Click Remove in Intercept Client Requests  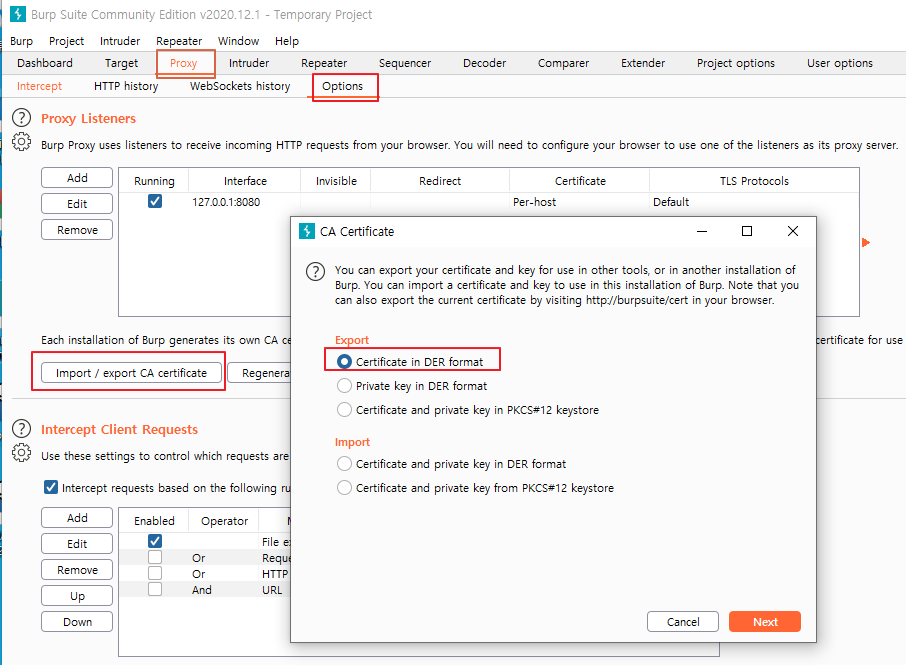(x=77, y=570)
